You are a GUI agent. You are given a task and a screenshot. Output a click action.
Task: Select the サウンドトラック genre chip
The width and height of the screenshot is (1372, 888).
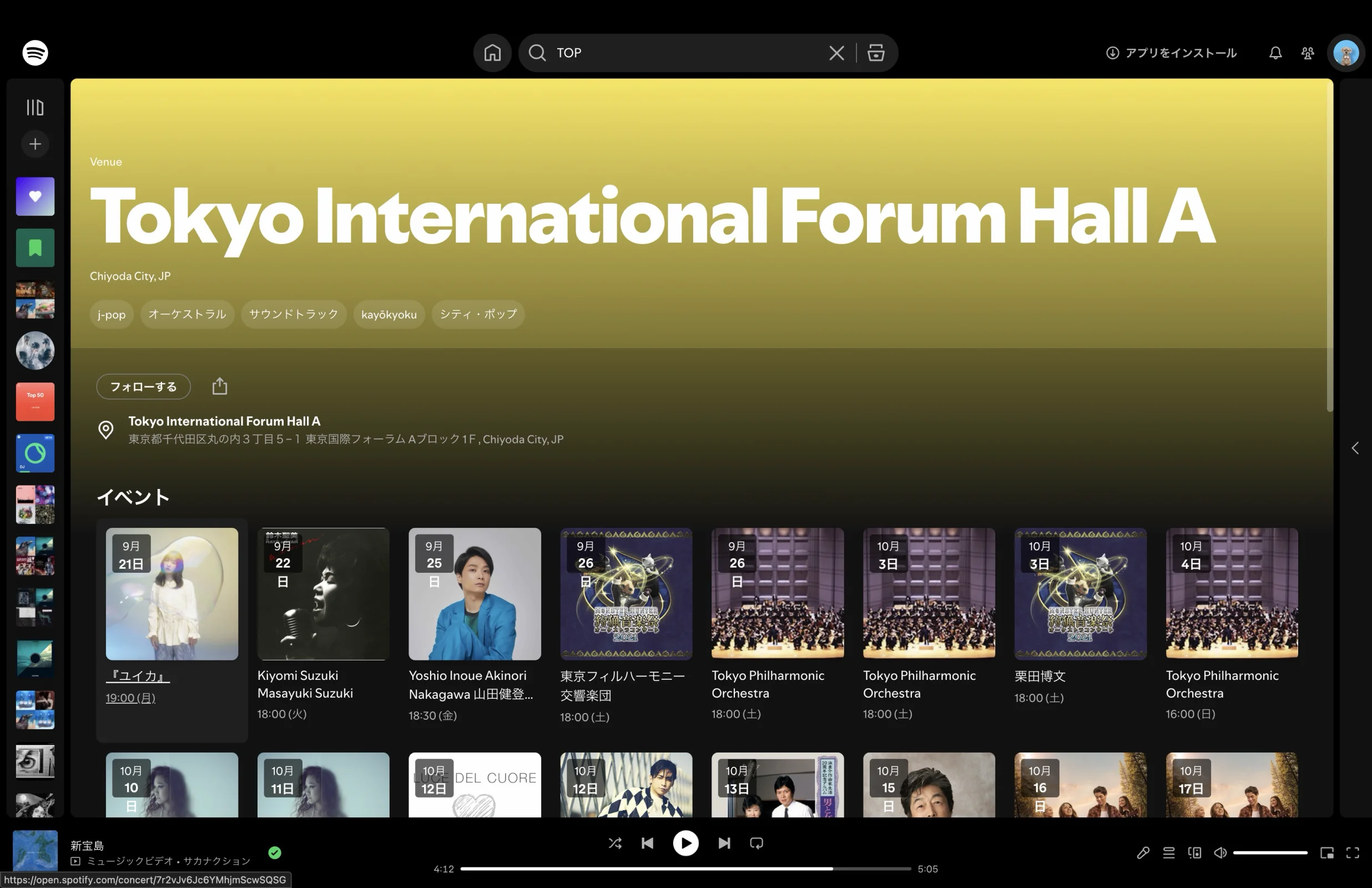tap(294, 314)
